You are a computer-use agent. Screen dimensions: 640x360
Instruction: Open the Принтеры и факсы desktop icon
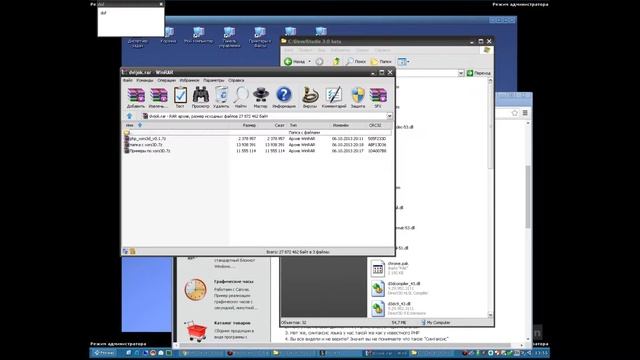(260, 37)
